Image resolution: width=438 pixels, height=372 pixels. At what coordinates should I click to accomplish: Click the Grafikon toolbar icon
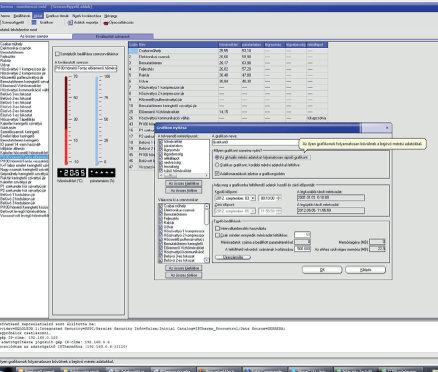tap(34, 22)
